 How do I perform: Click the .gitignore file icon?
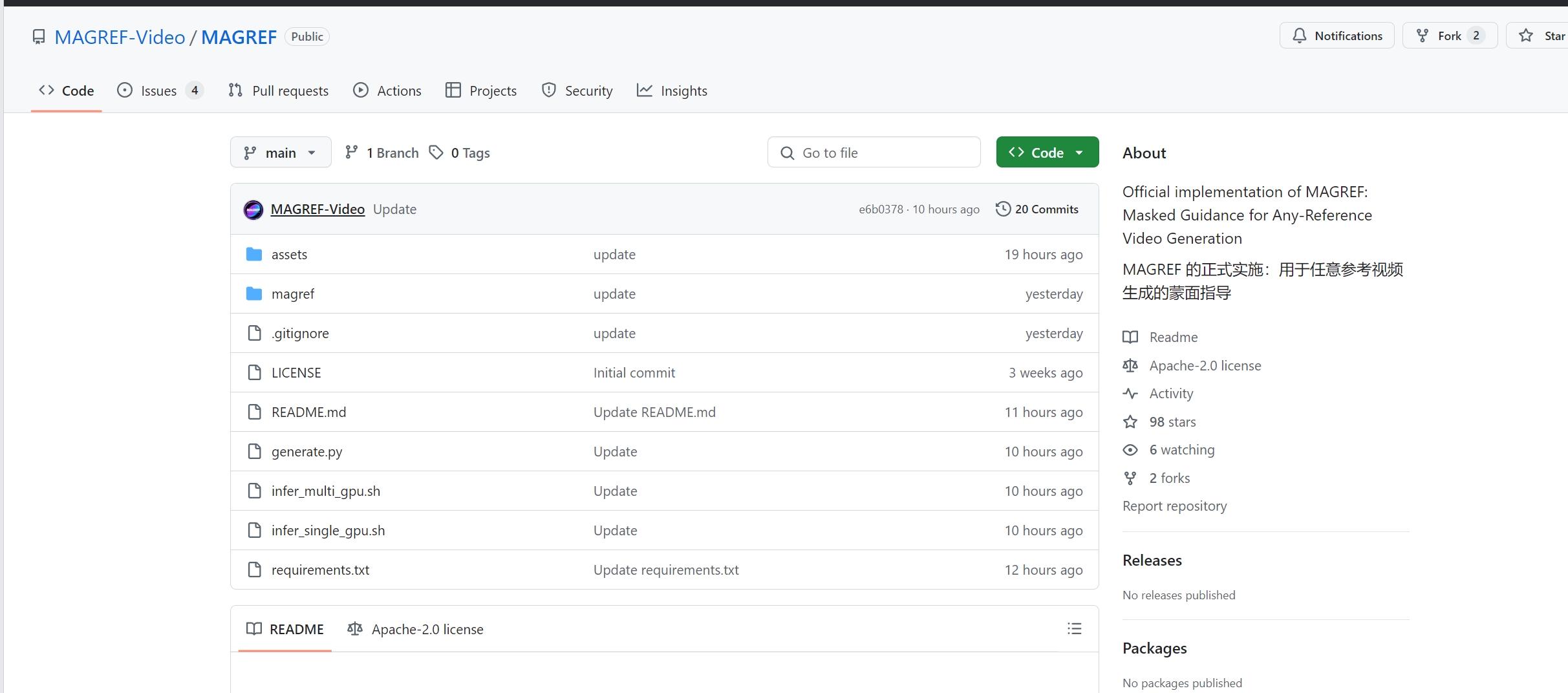[255, 333]
